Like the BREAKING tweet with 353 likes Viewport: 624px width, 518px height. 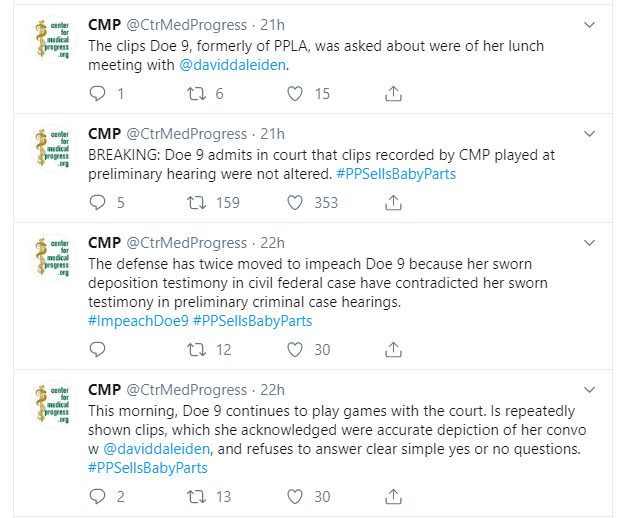click(295, 203)
